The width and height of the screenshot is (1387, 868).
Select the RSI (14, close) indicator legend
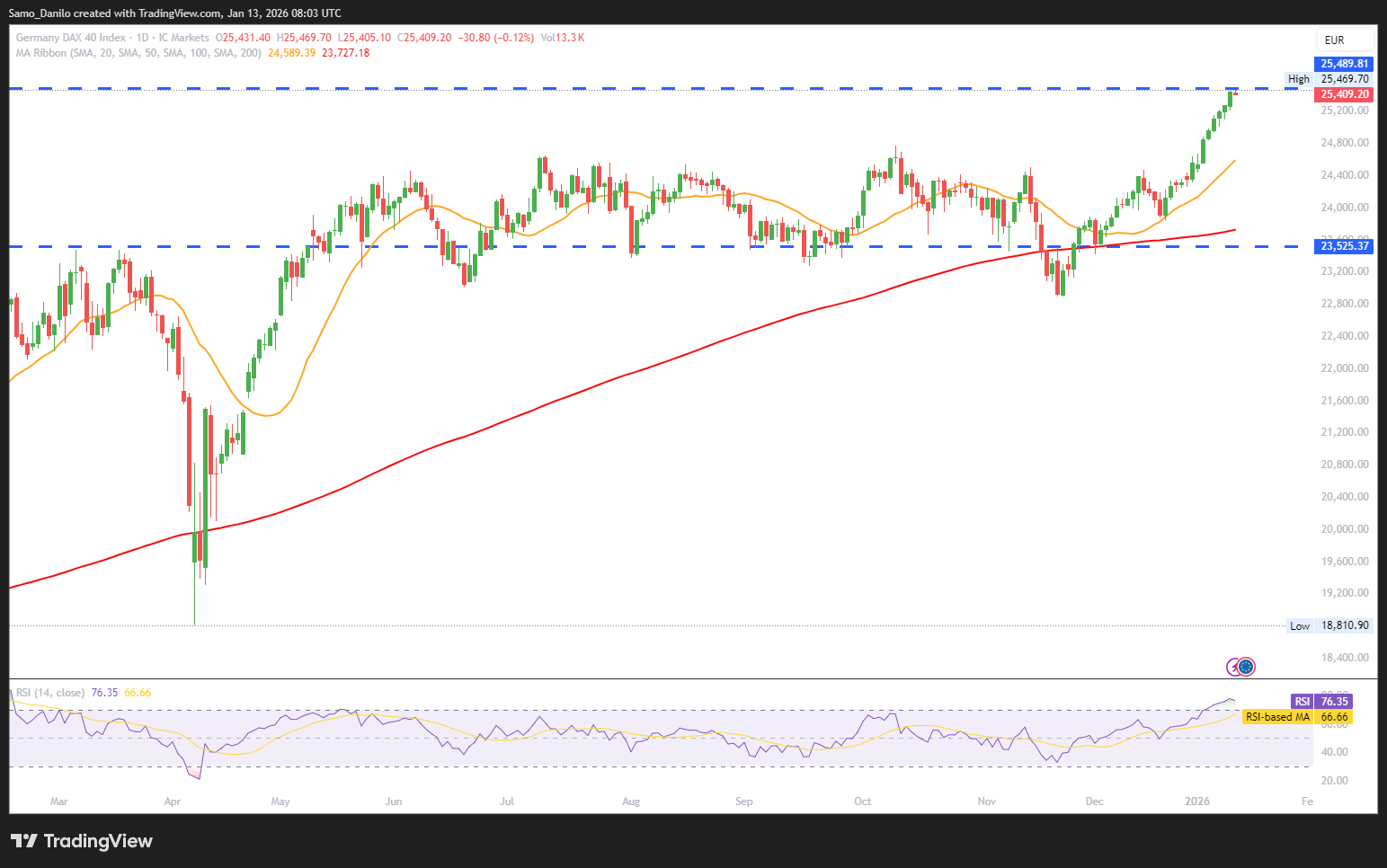pyautogui.click(x=50, y=693)
